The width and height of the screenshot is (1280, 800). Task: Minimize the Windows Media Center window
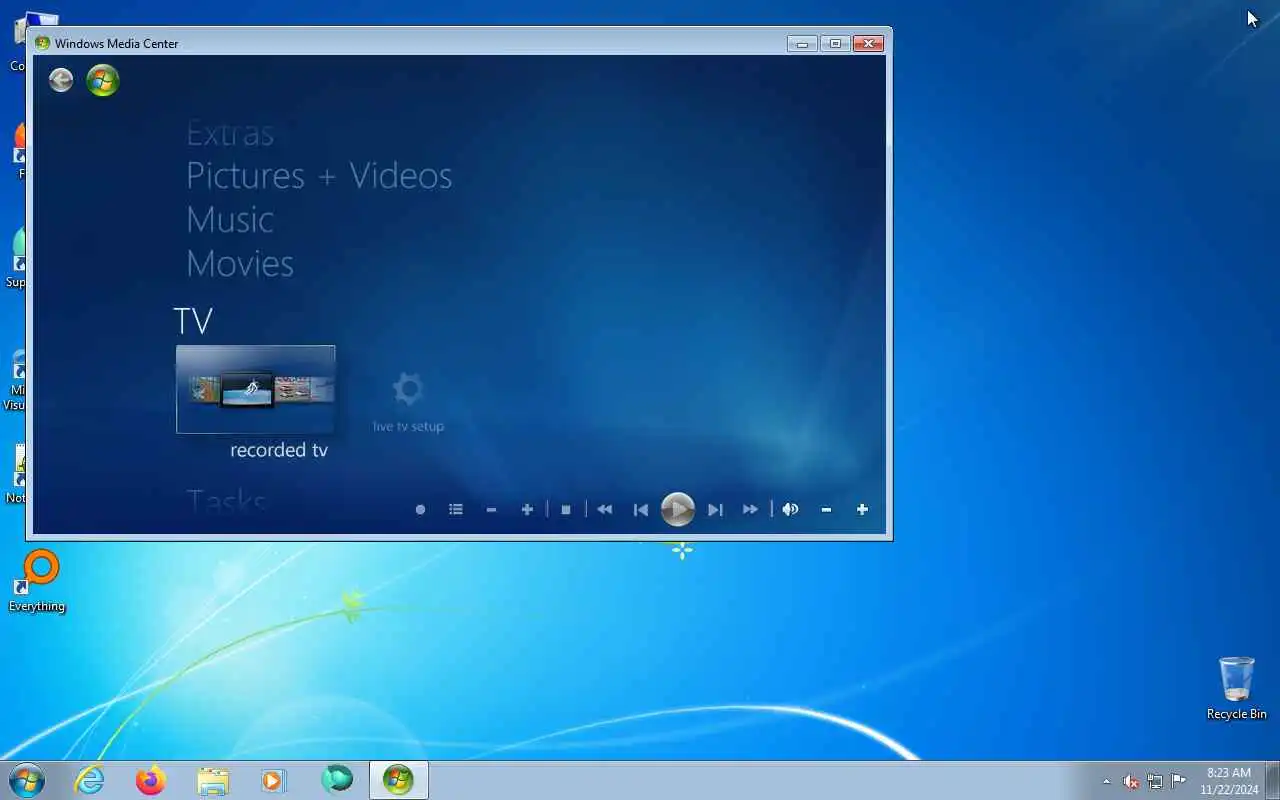coord(802,43)
